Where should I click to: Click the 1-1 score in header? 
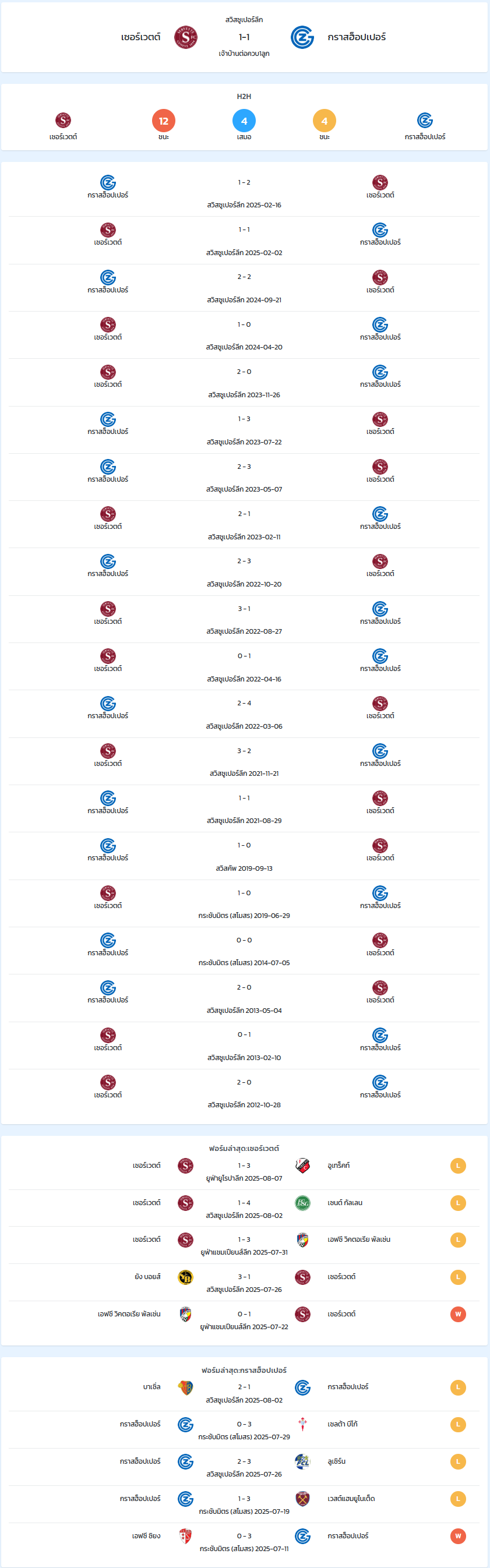244,37
